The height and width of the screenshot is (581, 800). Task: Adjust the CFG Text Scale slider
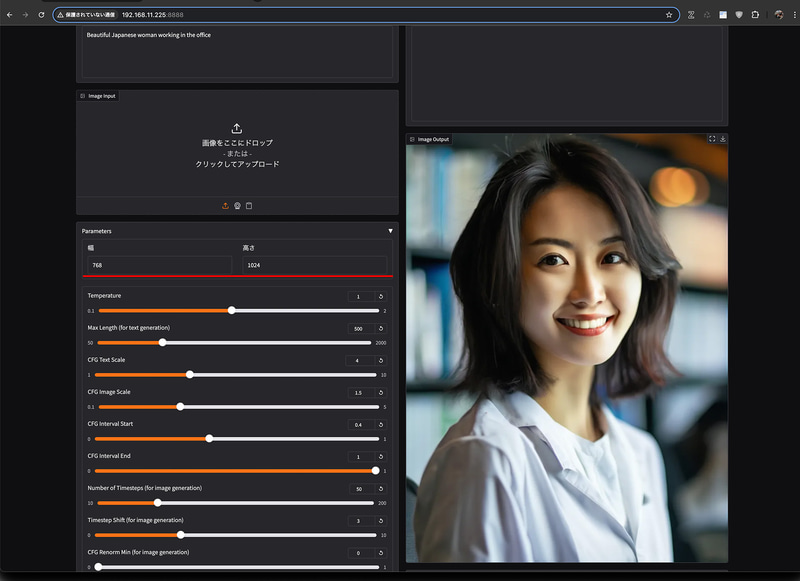(236, 375)
